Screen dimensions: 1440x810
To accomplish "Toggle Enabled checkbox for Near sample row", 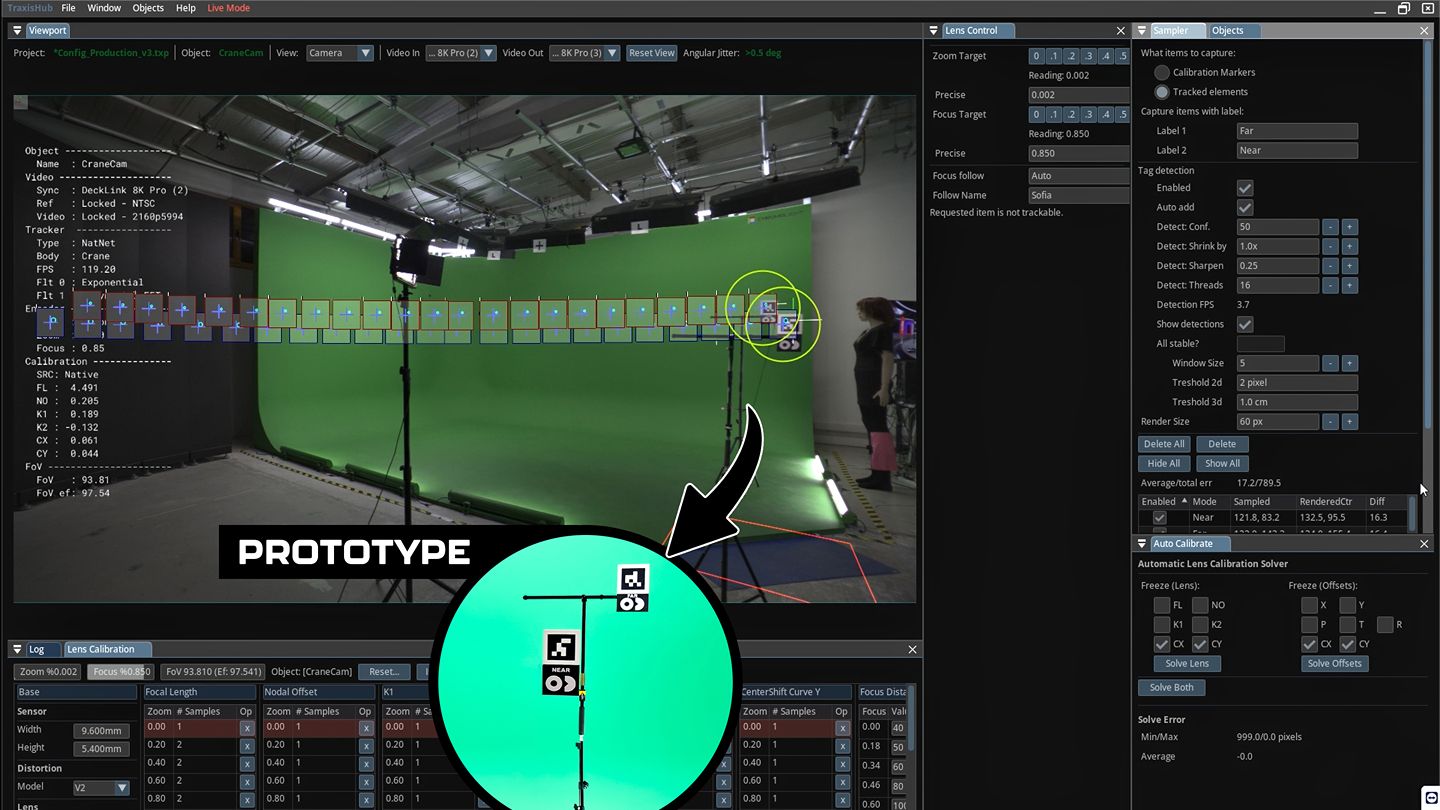I will pos(1160,518).
